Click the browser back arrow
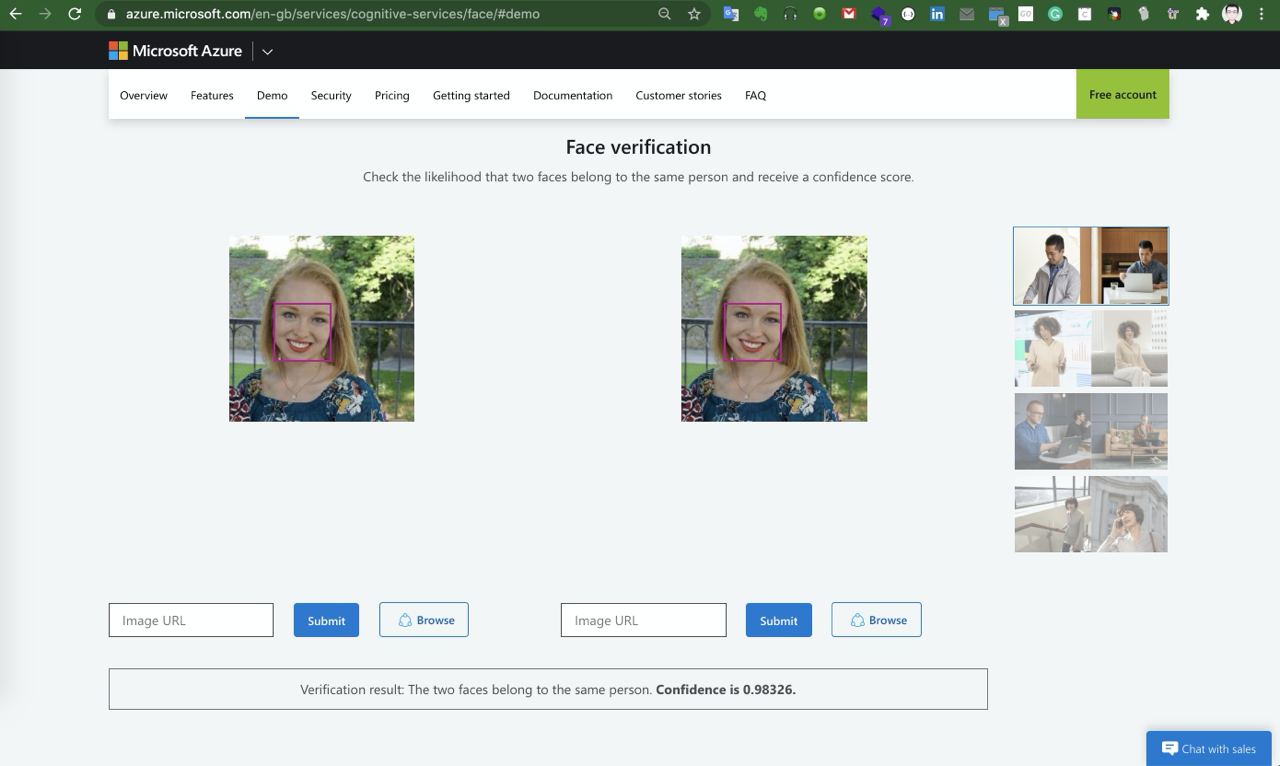 click(15, 14)
